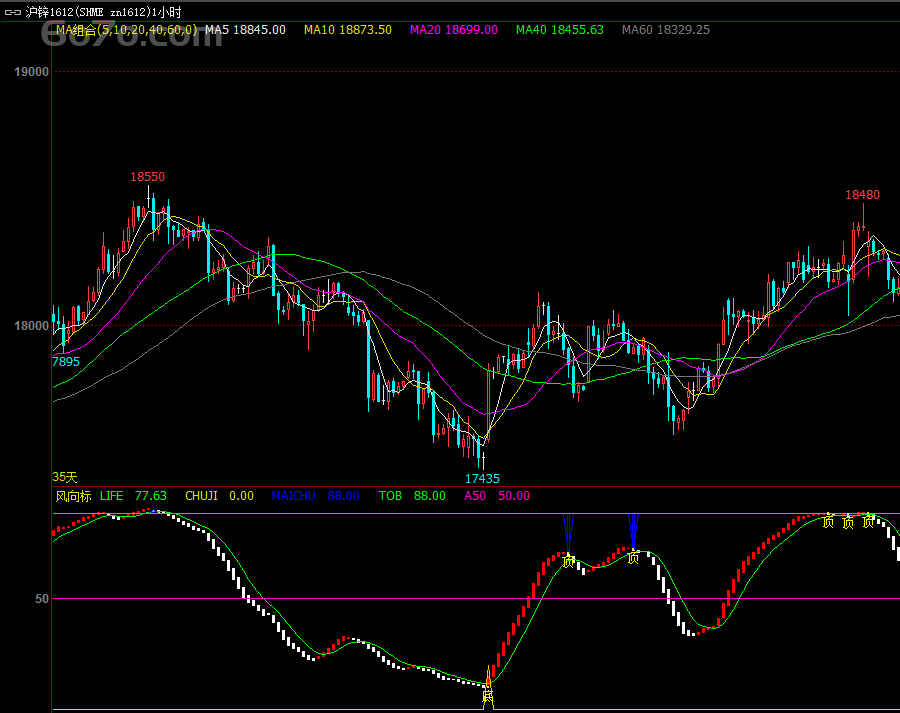Click the second 顶 marker under blue spike
The height and width of the screenshot is (713, 900).
pos(633,557)
